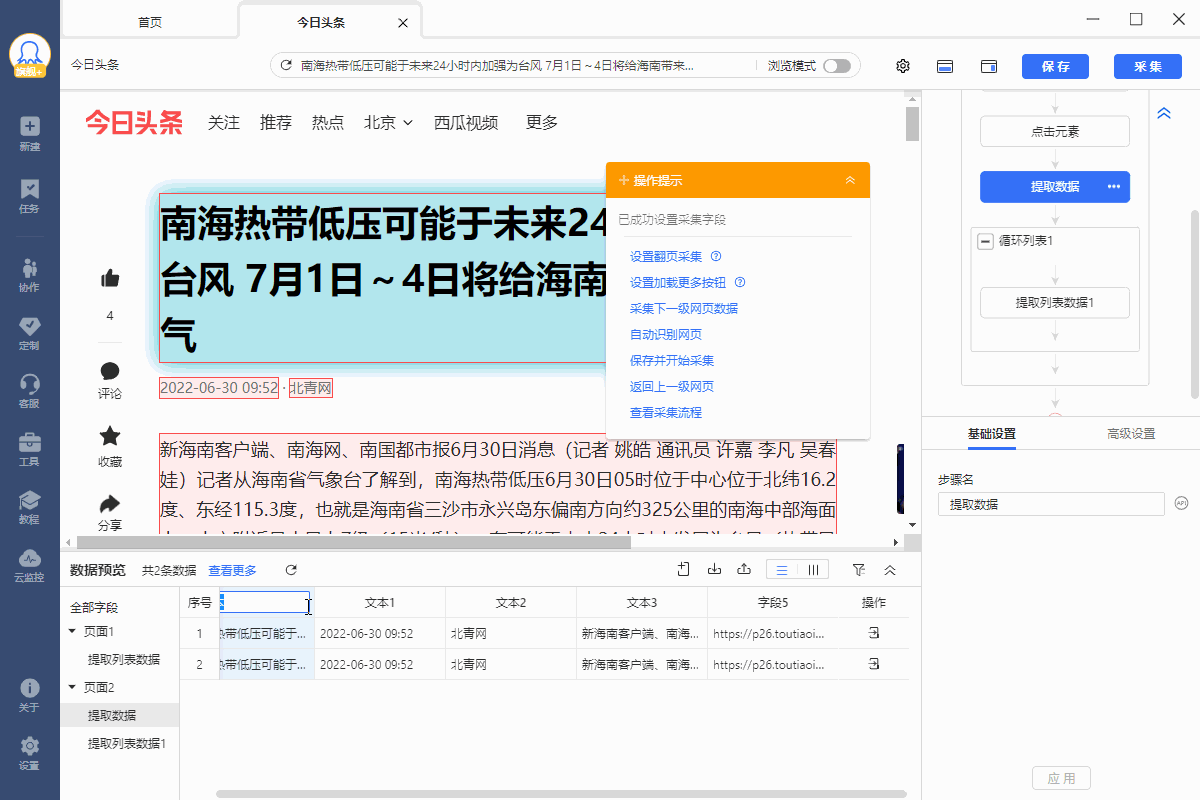Open the 协作 sidebar section
Screen dimensions: 1200x800
click(x=29, y=267)
